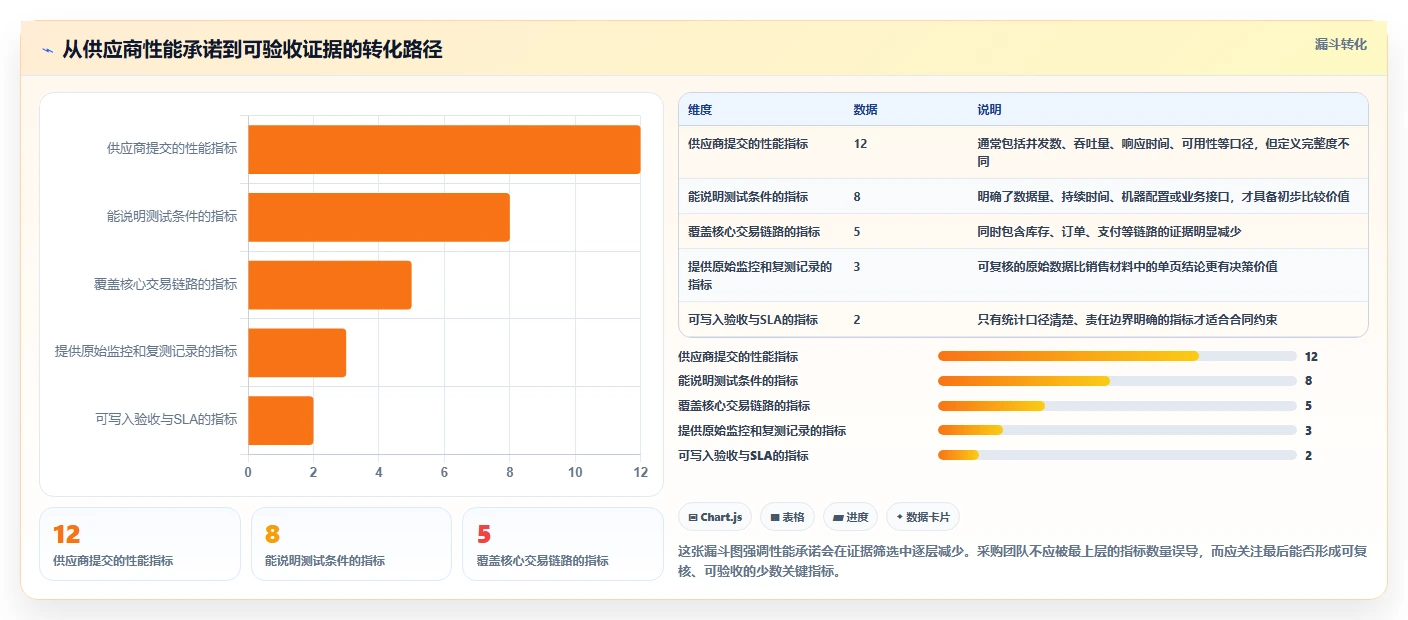Viewport: 1408px width, 620px height.
Task: Click table cell 提供原始监控和复测记录的指标
Action: (x=760, y=275)
